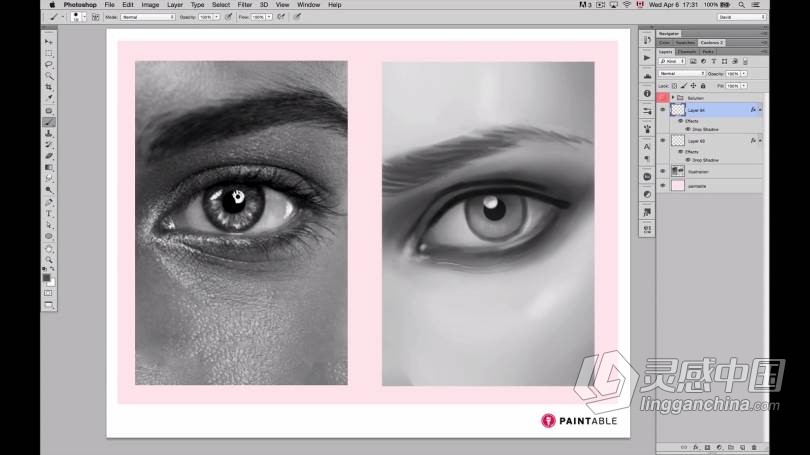810x455 pixels.
Task: Select the Type tool
Action: coord(49,213)
